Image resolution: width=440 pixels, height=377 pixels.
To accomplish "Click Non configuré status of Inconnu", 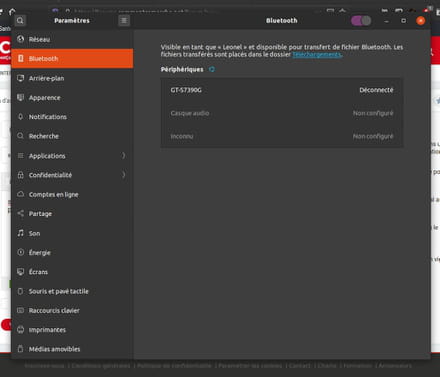I will pyautogui.click(x=373, y=136).
